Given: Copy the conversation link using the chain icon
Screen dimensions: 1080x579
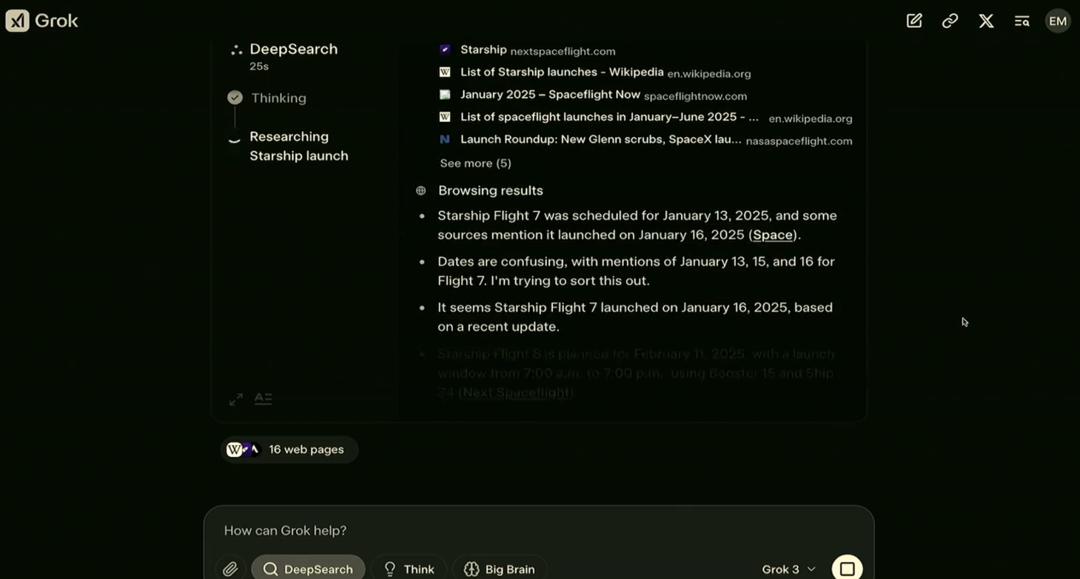Looking at the screenshot, I should [x=949, y=20].
